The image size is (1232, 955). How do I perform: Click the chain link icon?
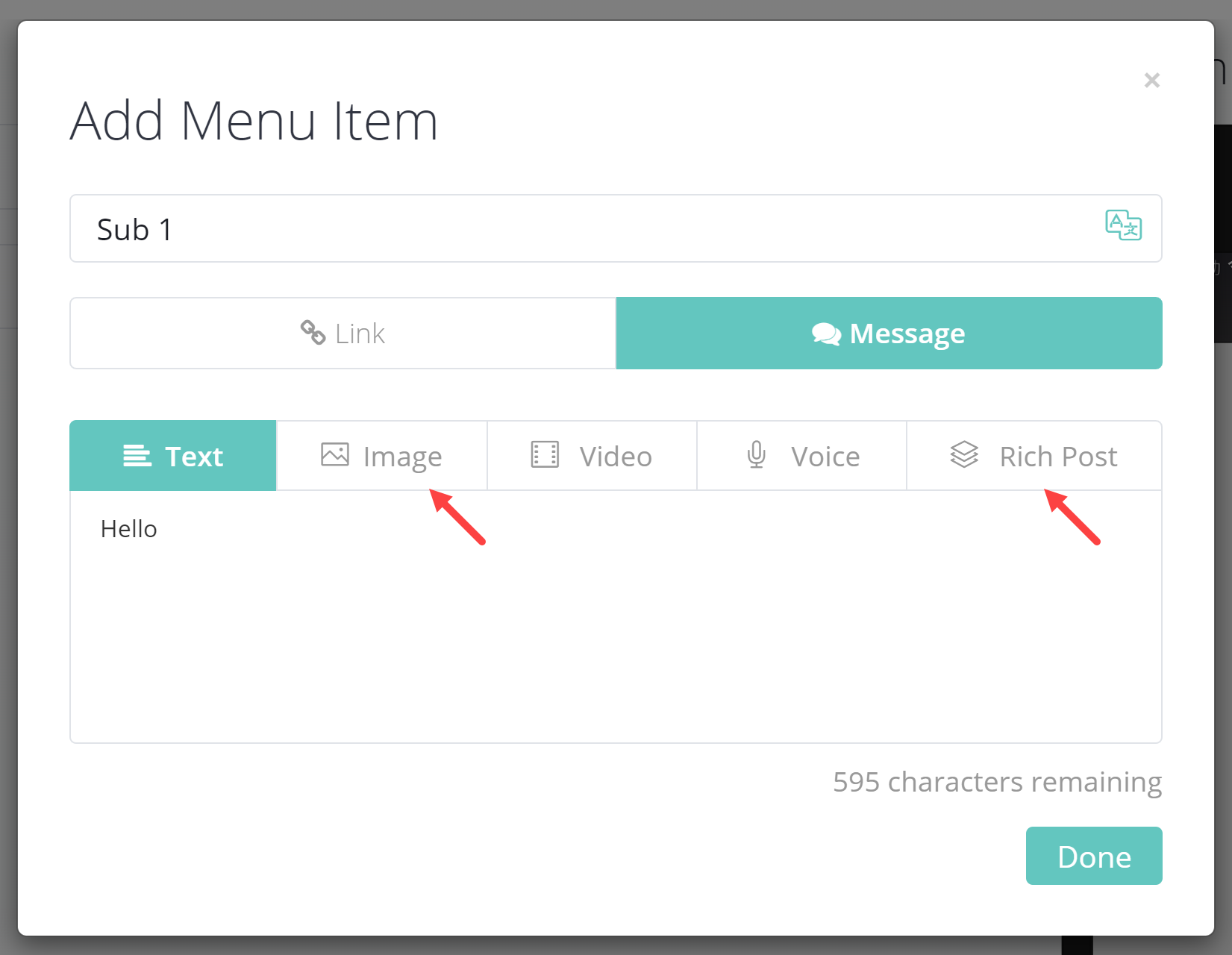point(313,333)
